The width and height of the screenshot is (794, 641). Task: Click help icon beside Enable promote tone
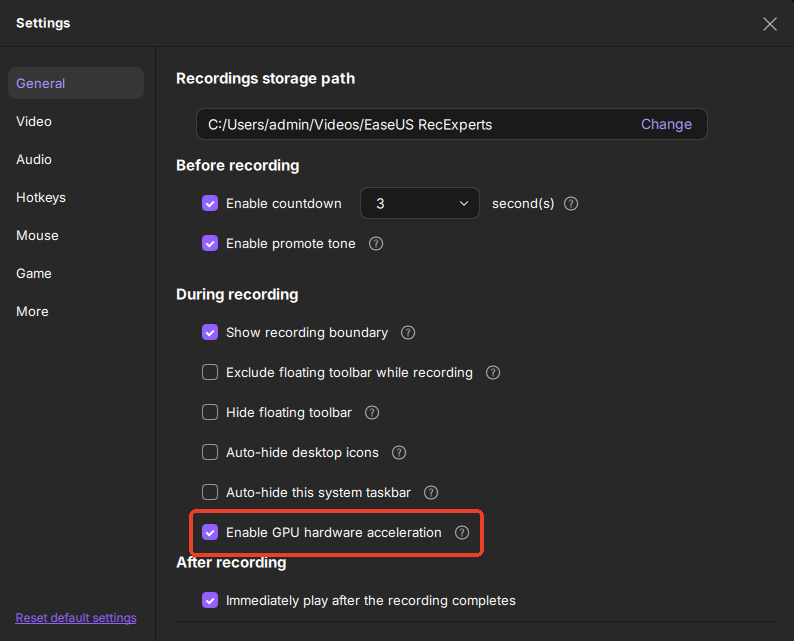376,244
